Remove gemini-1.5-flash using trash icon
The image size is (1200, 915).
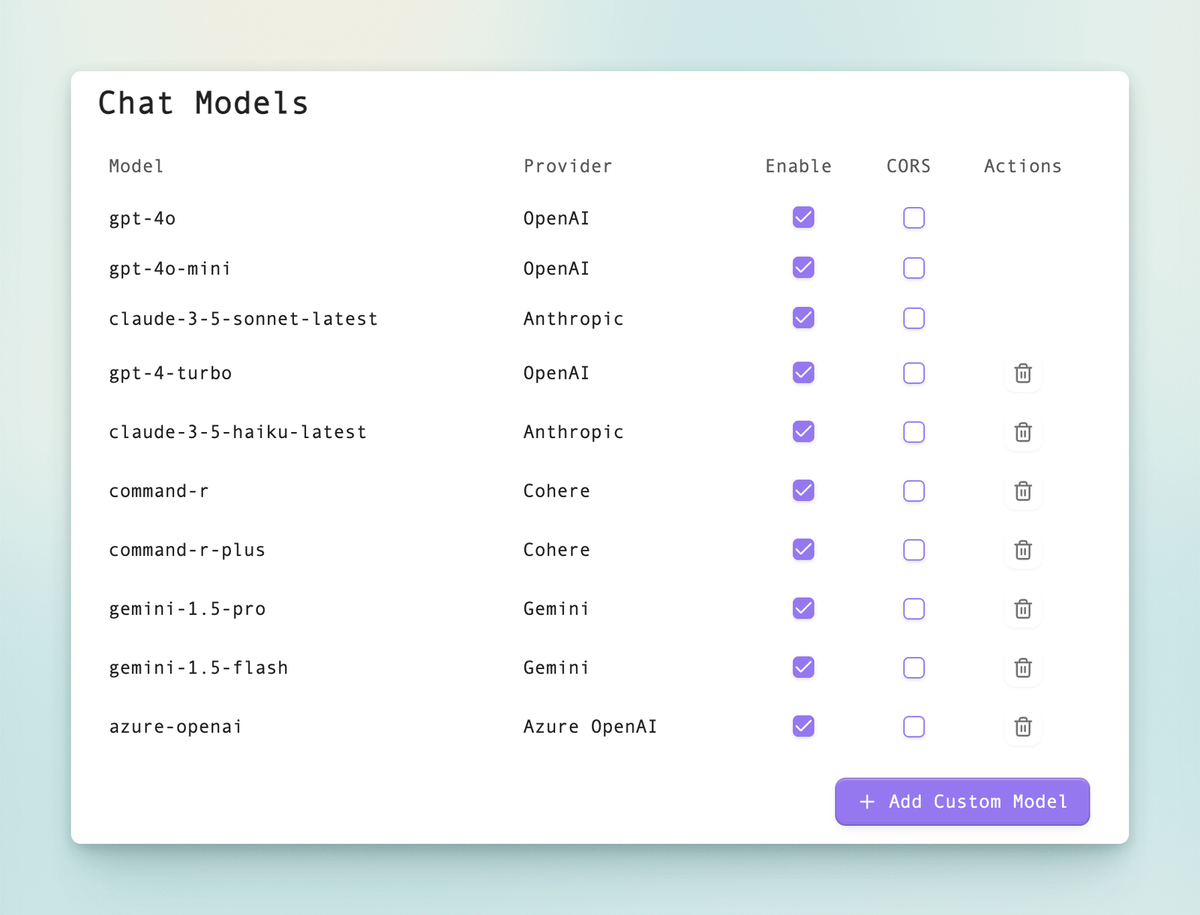pos(1022,668)
